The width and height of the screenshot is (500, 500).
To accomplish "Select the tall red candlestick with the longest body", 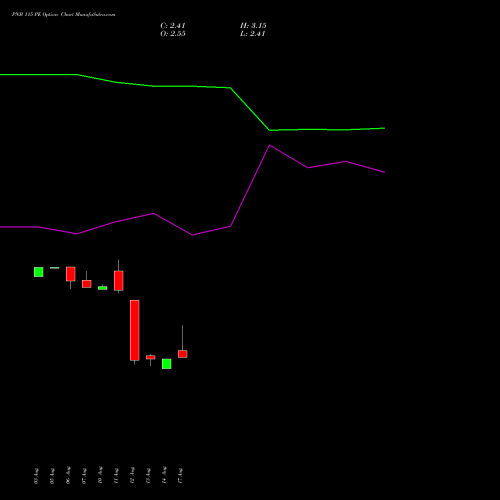I will [135, 330].
